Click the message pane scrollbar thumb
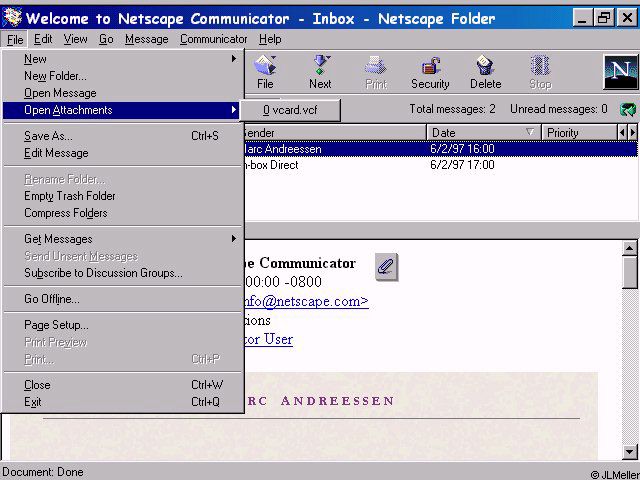Viewport: 640px width, 480px height. [630, 273]
